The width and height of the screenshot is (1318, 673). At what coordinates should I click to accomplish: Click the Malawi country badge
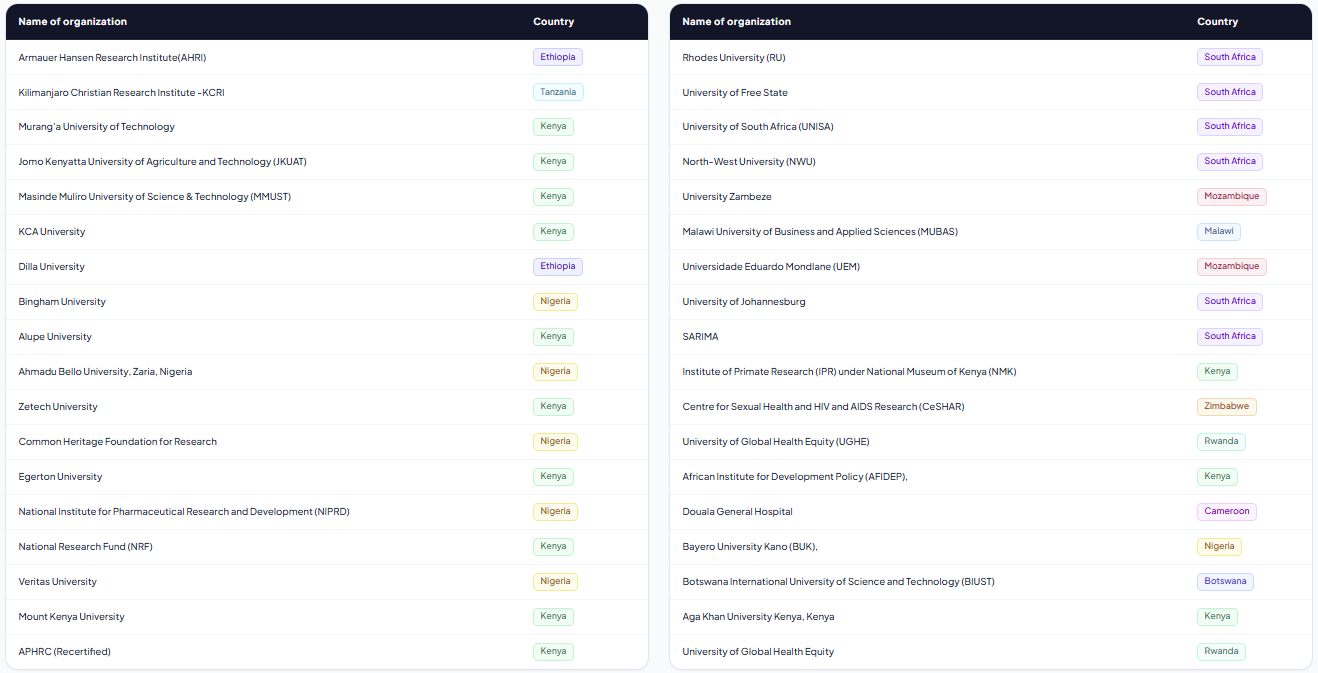(1219, 232)
